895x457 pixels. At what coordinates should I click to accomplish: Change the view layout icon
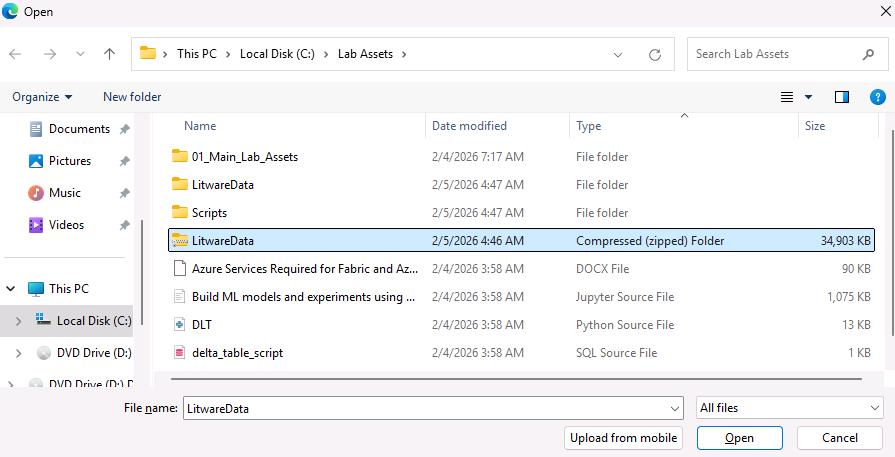click(x=787, y=97)
